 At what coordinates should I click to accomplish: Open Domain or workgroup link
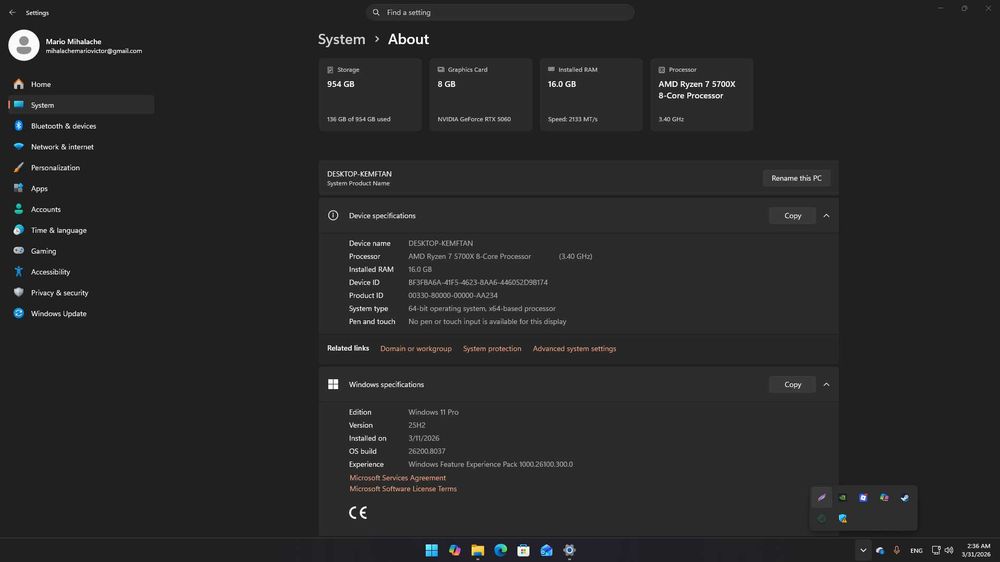point(416,349)
